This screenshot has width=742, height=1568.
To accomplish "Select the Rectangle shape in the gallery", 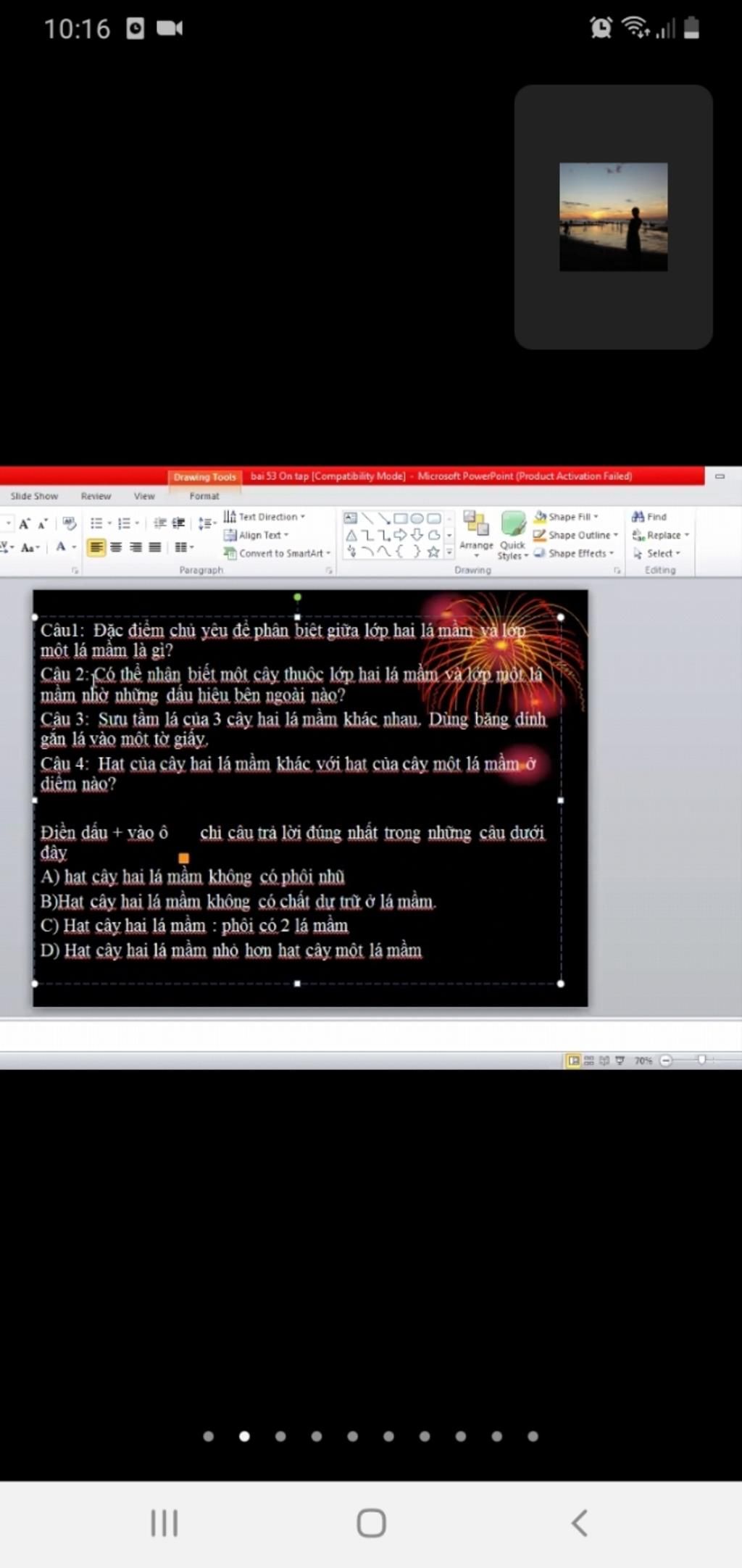I will tap(401, 518).
